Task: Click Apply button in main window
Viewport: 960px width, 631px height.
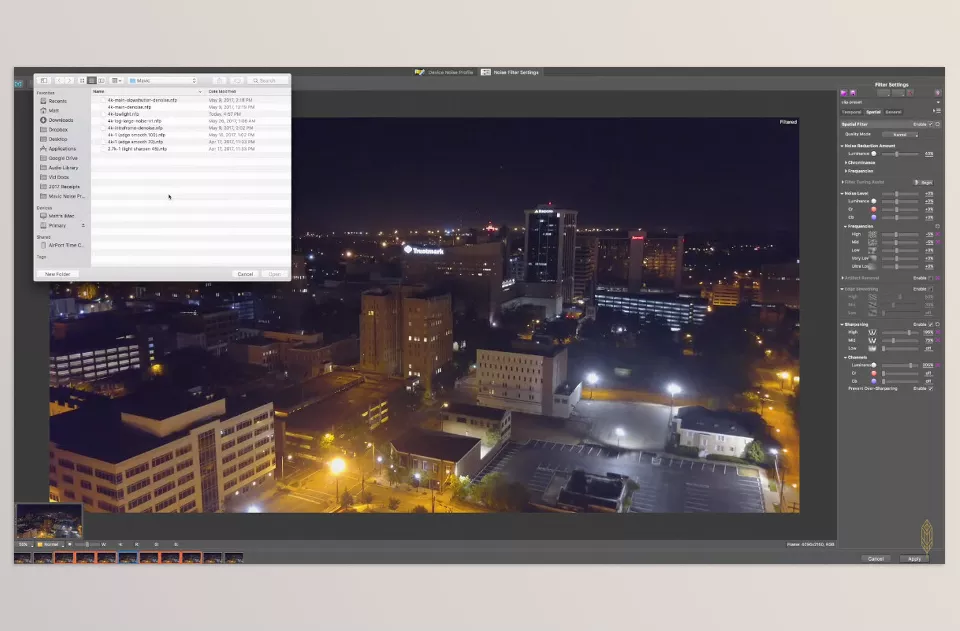Action: (x=914, y=559)
